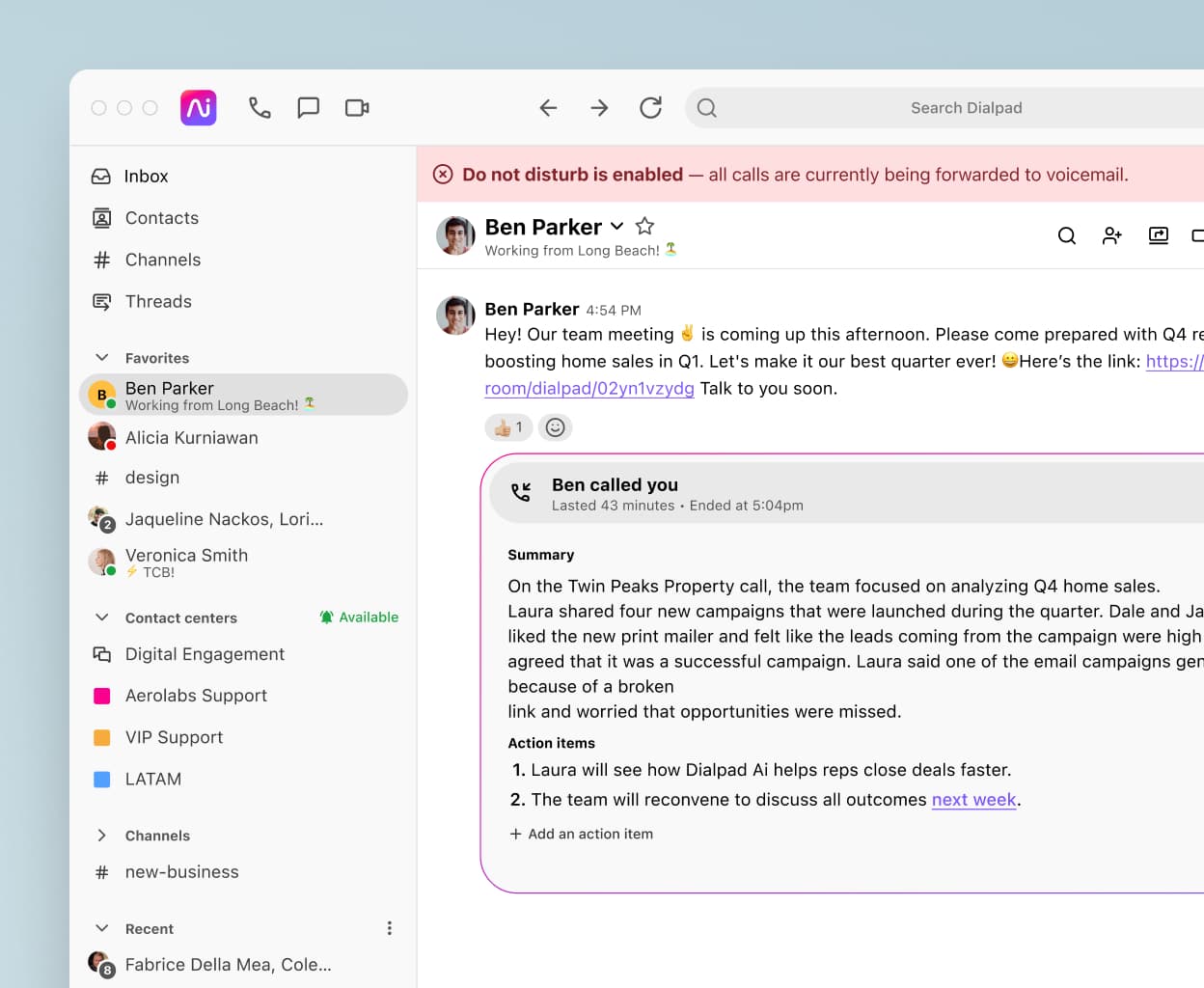Click the Search Dialpad field
This screenshot has width=1204, height=988.
click(965, 108)
